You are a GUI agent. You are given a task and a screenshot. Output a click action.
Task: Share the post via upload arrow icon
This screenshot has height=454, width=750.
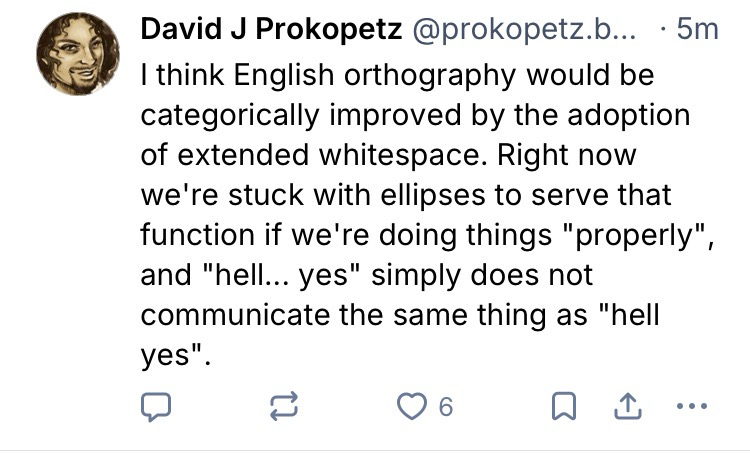tap(629, 406)
